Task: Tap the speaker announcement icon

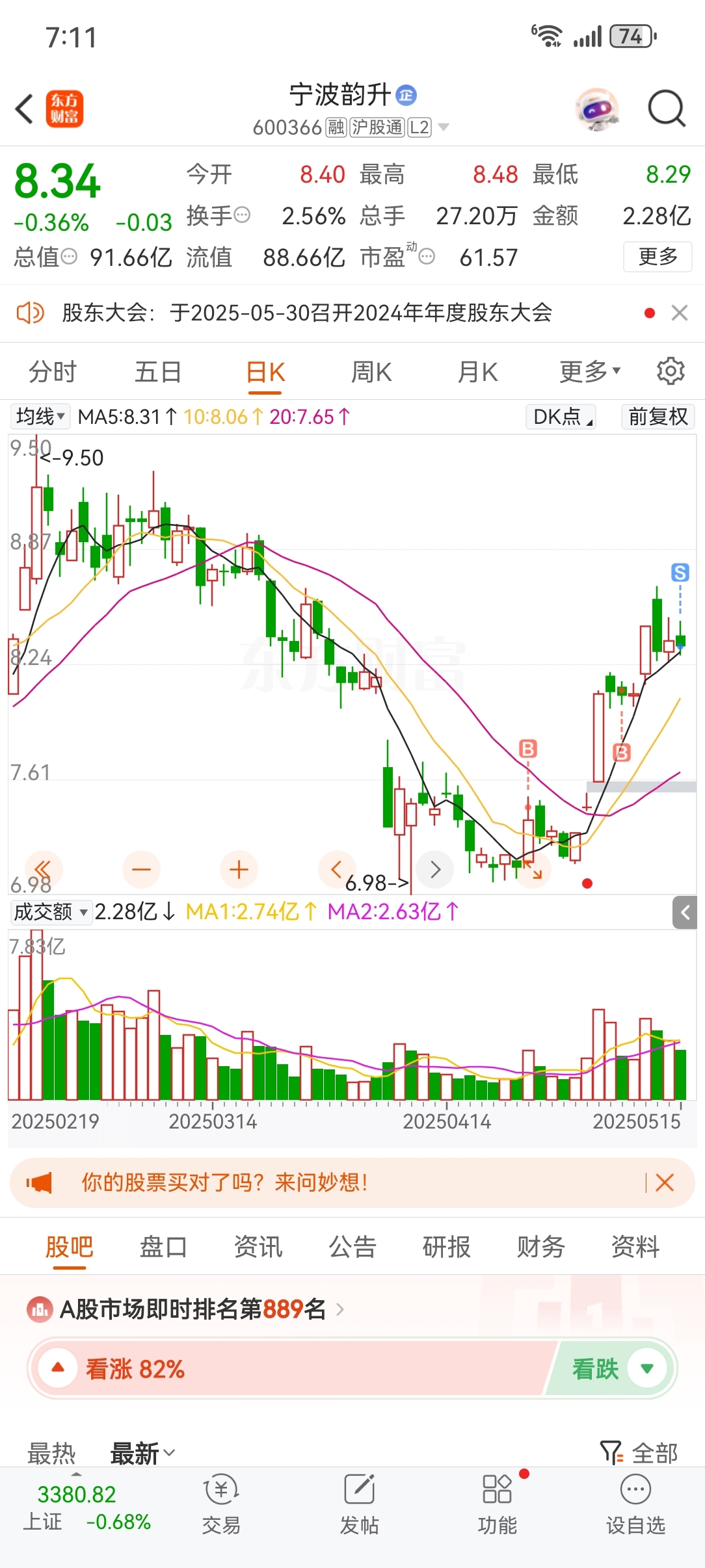Action: pos(30,313)
